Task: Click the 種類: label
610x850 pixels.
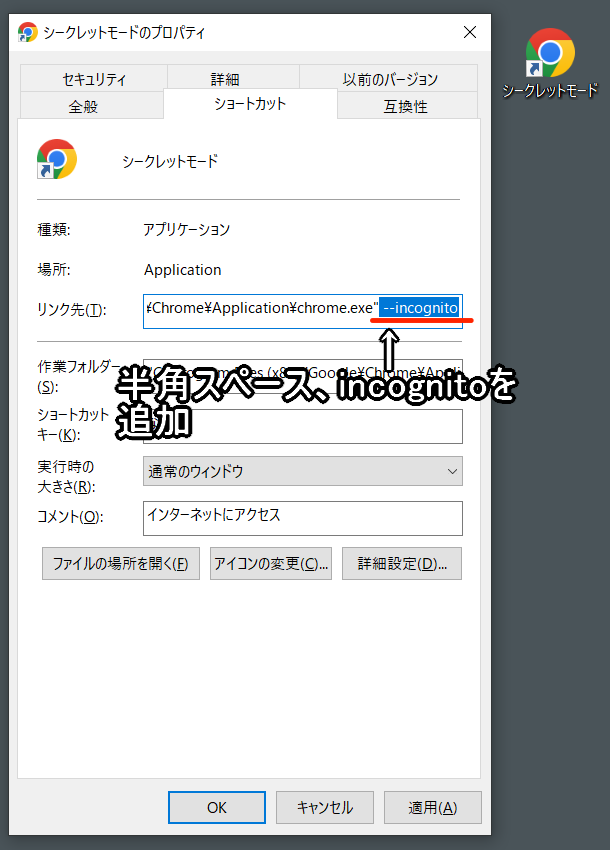Action: pos(54,229)
